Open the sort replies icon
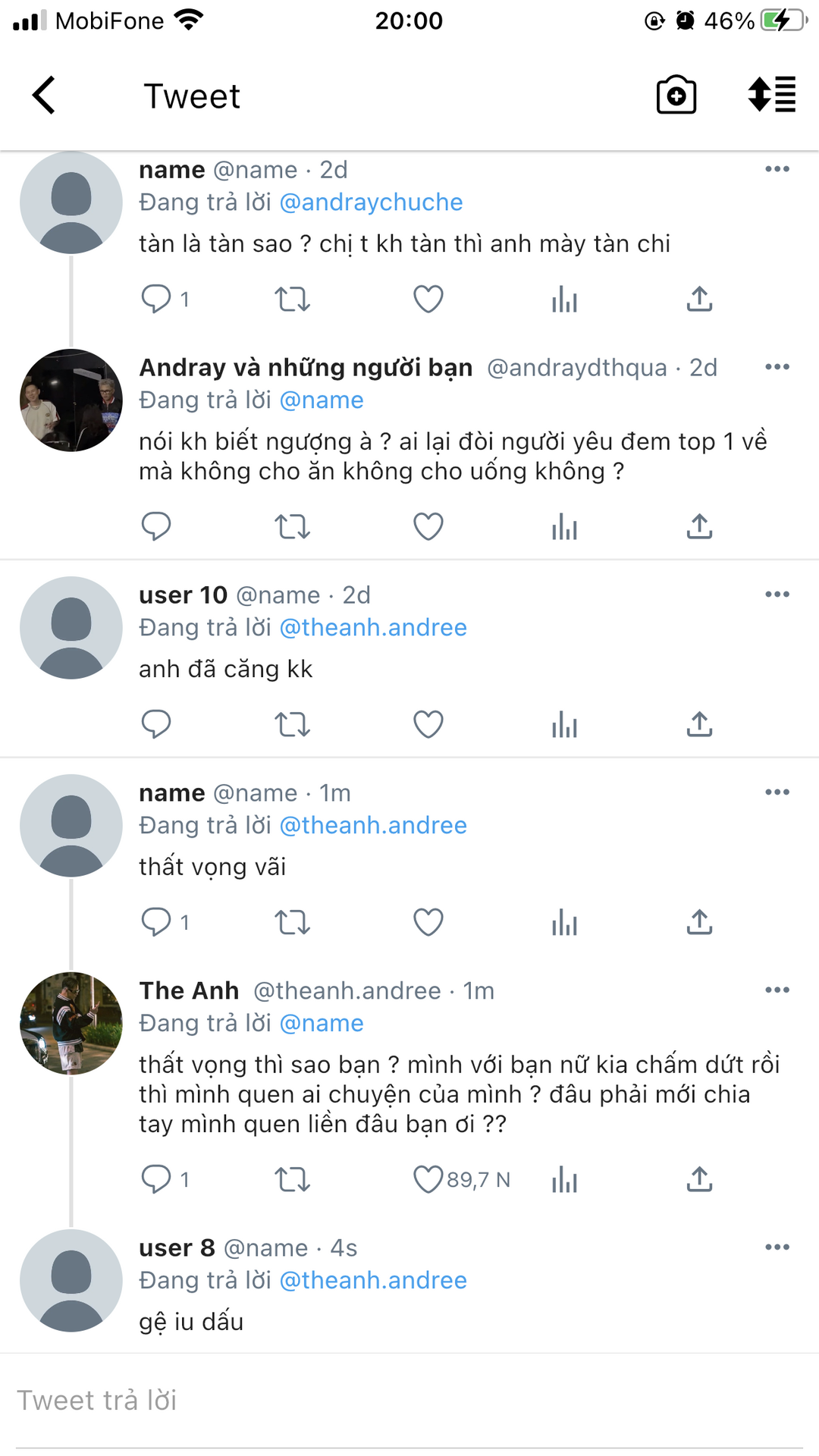 click(771, 96)
